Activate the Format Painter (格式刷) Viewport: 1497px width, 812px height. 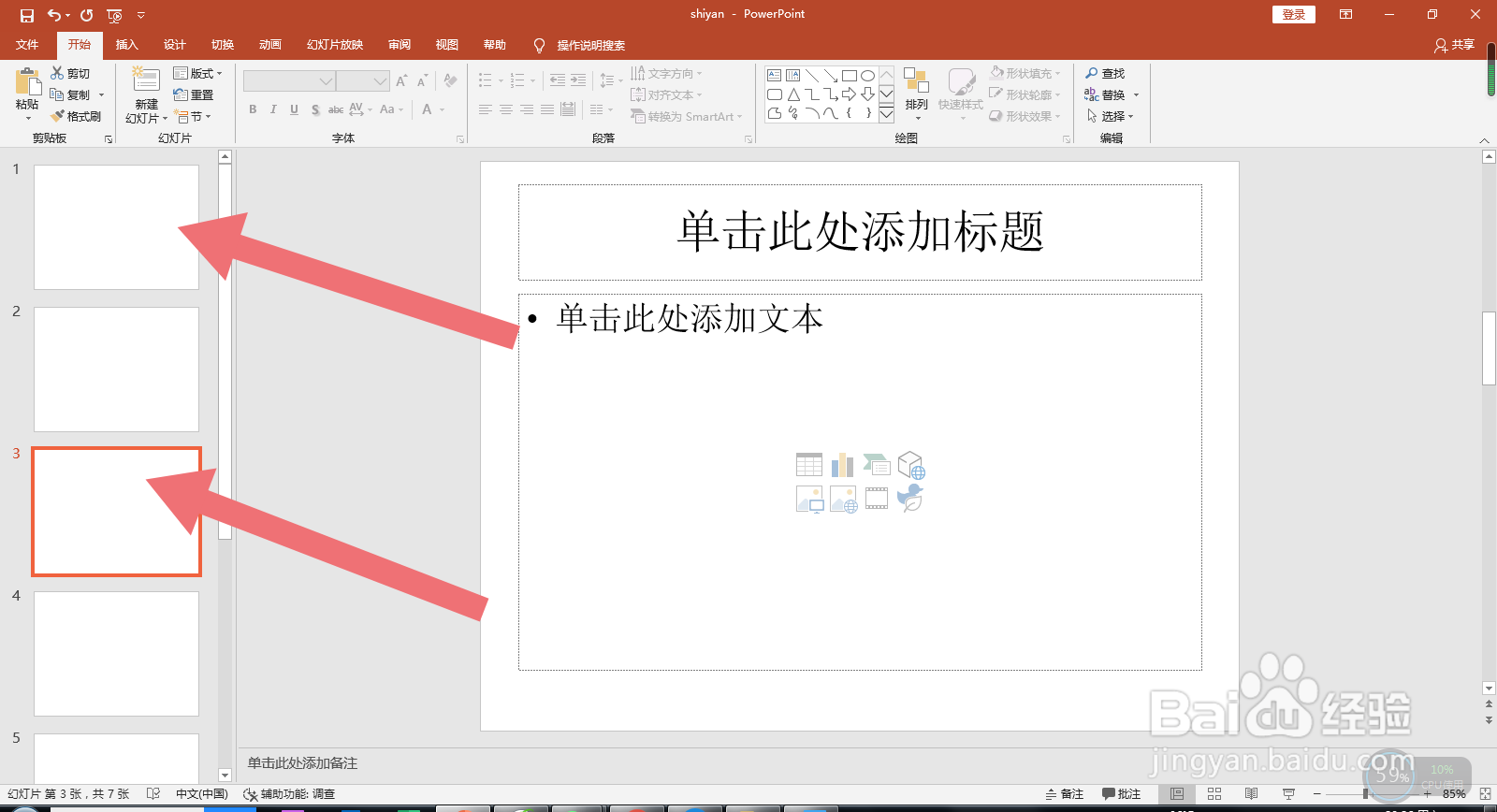click(x=76, y=116)
